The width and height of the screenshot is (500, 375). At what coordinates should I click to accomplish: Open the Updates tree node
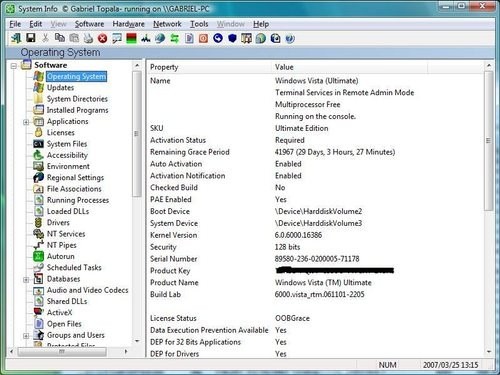[60, 88]
